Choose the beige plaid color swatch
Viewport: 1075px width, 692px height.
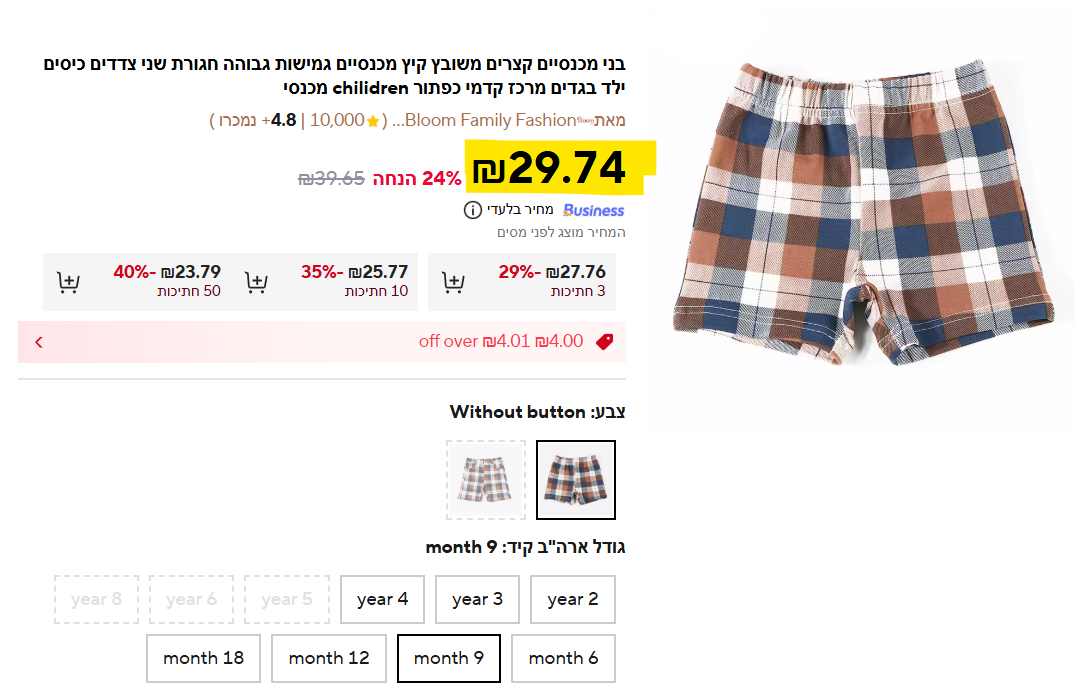pos(486,480)
